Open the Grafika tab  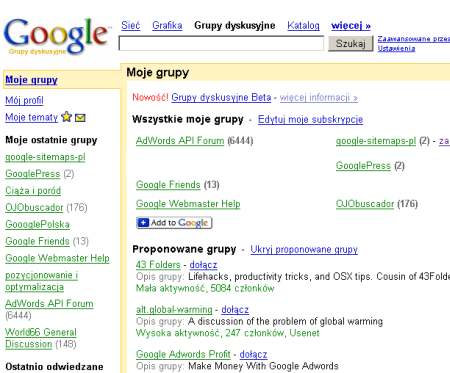tap(167, 26)
